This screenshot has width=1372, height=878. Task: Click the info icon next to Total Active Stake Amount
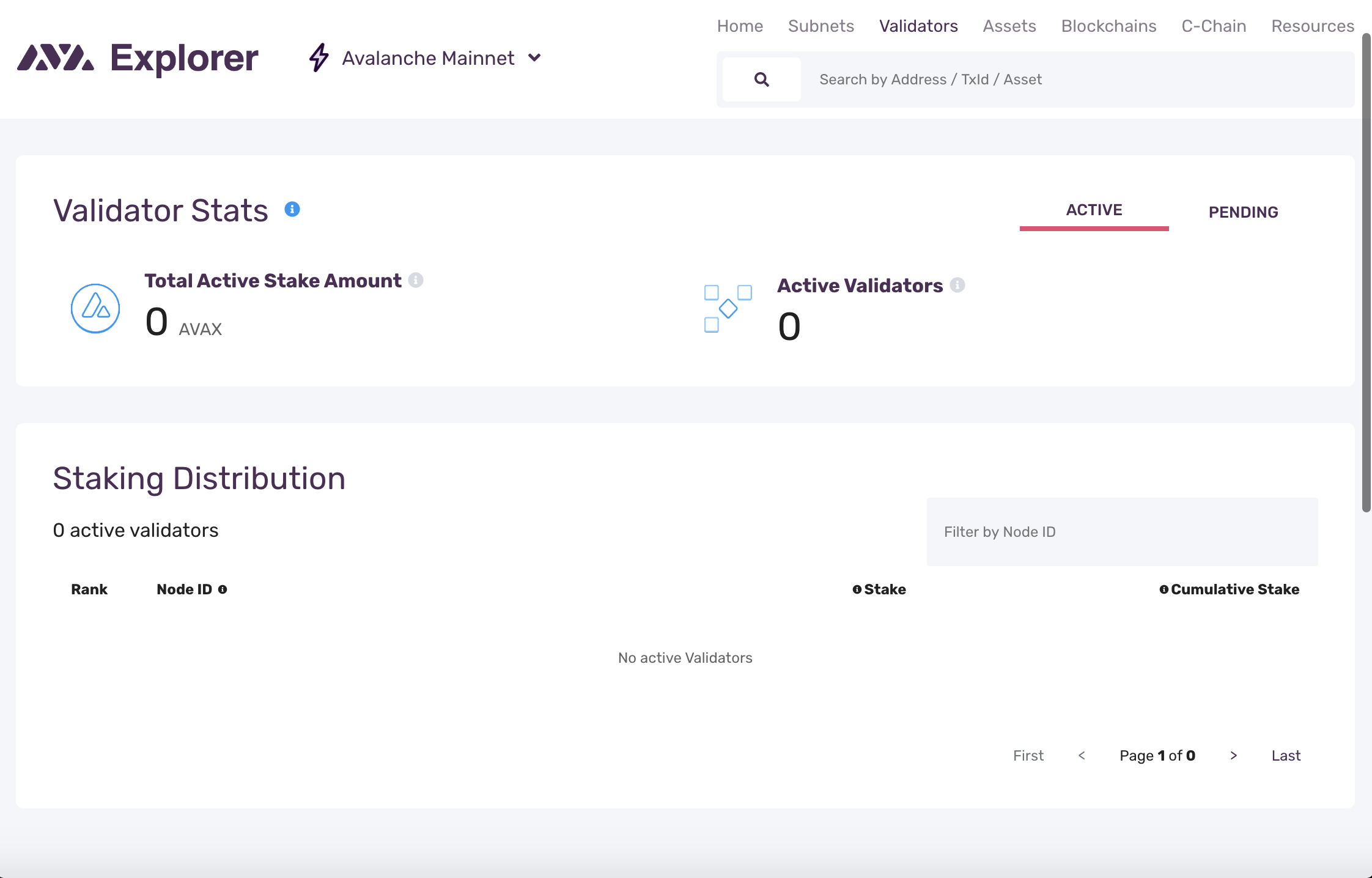click(x=416, y=279)
